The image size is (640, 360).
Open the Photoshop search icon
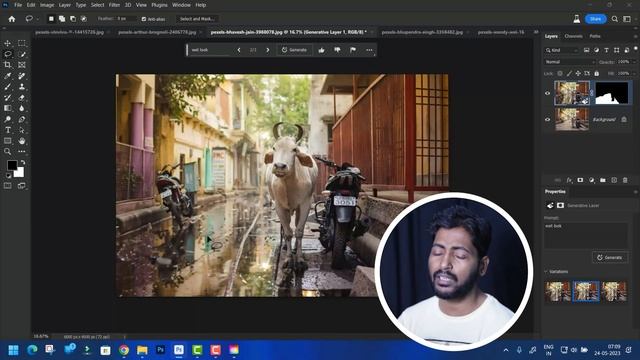[x=614, y=19]
